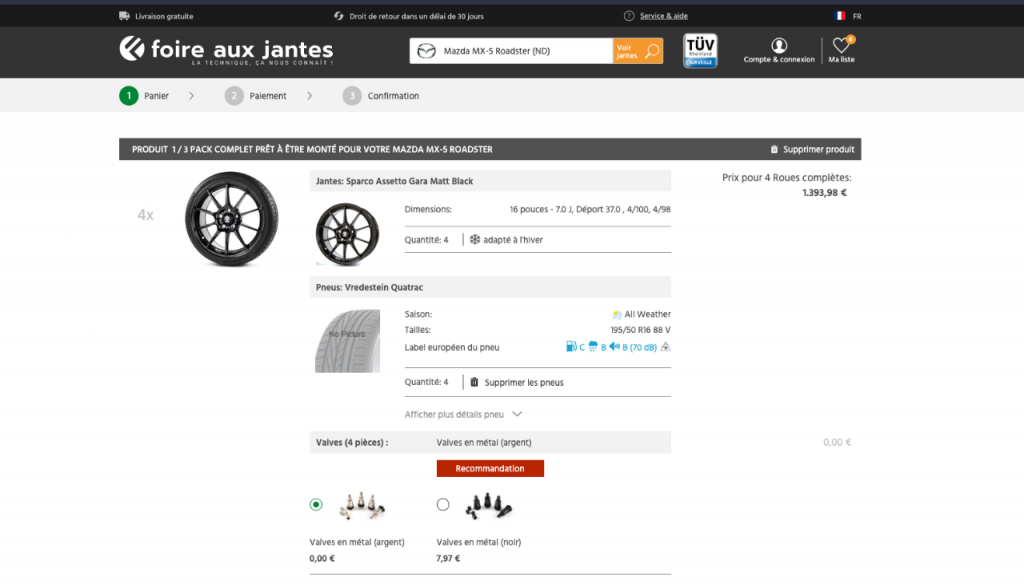Click the 7,97 € valve price
1024x585 pixels.
click(448, 559)
